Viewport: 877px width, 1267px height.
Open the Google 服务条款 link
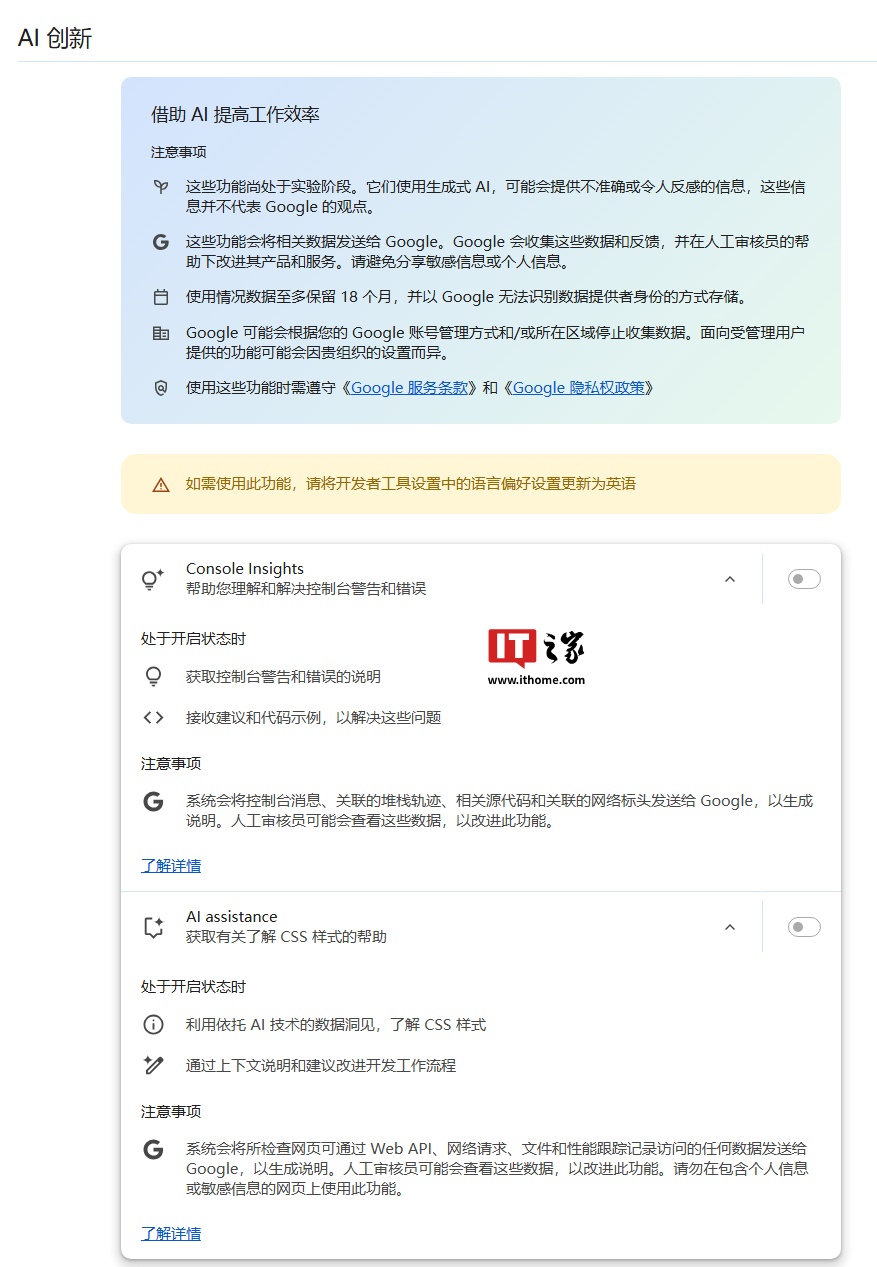pyautogui.click(x=411, y=388)
